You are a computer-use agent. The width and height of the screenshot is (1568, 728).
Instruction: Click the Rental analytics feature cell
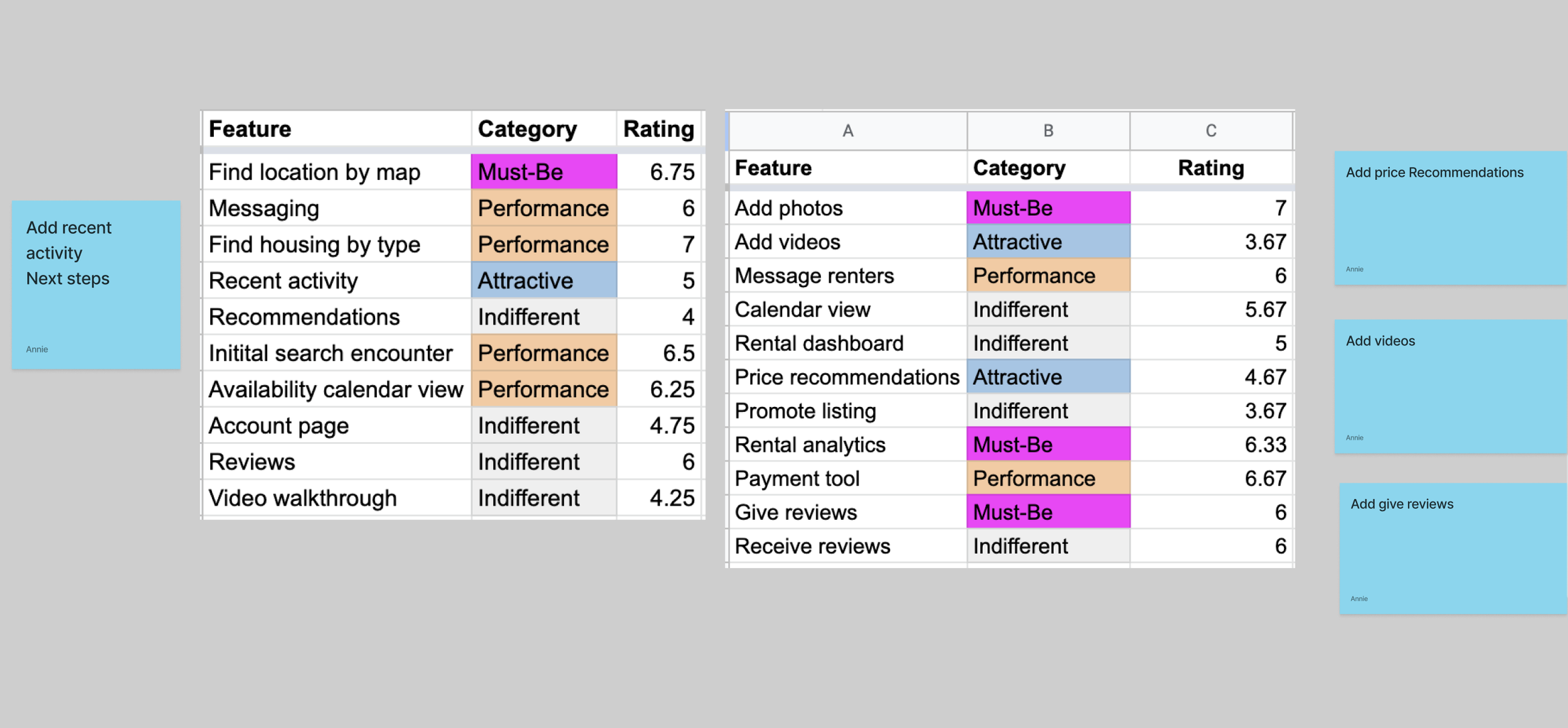click(x=847, y=445)
